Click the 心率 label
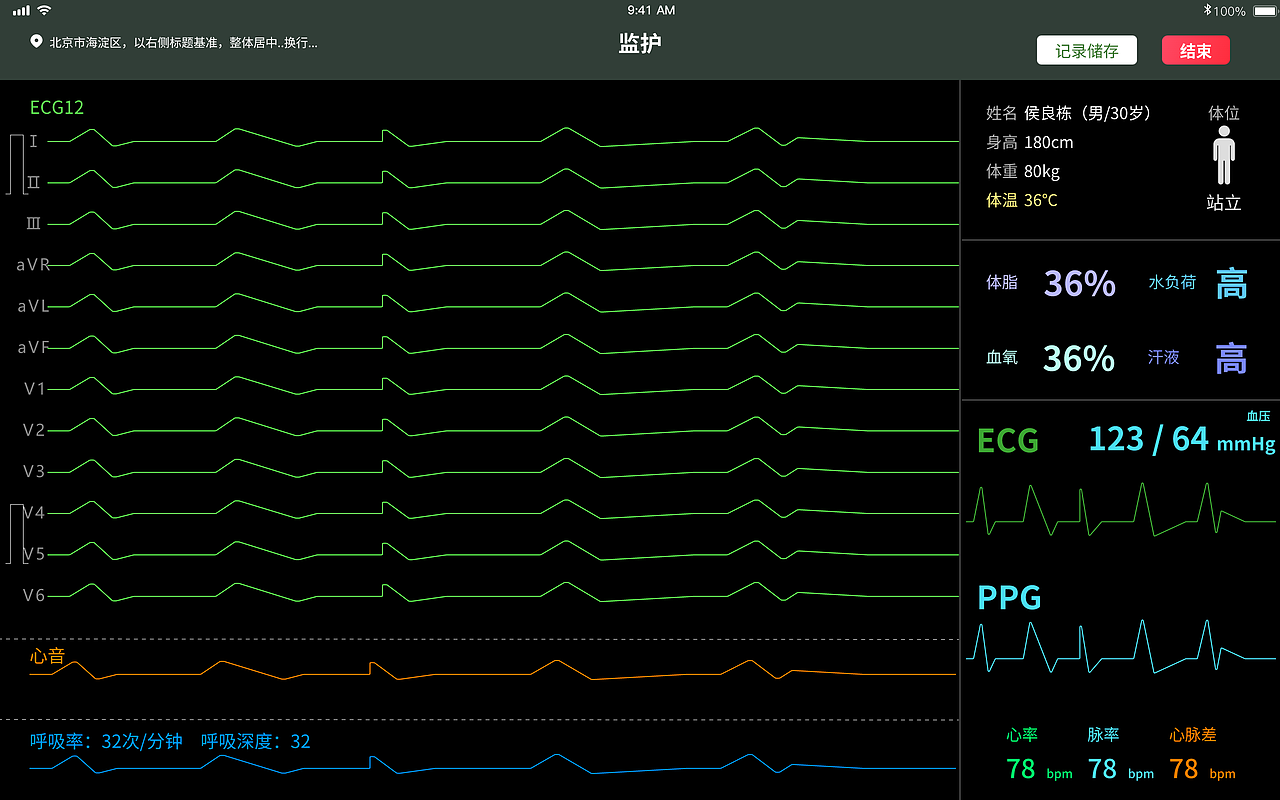 click(1022, 735)
